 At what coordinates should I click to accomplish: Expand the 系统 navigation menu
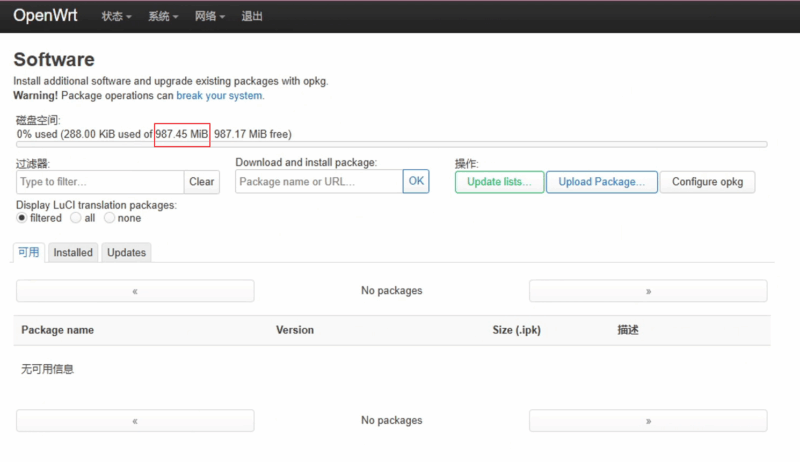[163, 17]
